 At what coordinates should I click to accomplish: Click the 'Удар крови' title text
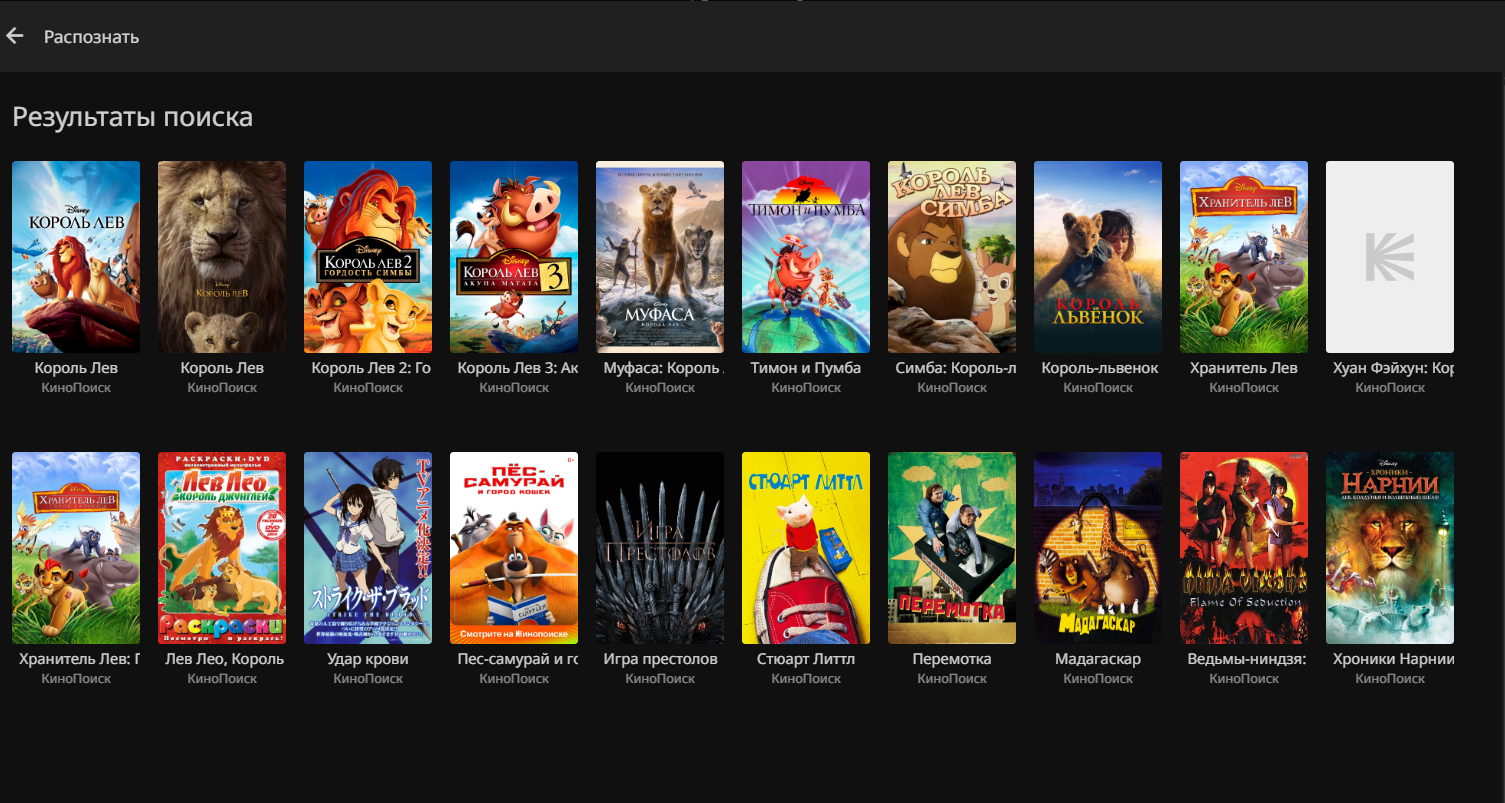[x=368, y=659]
